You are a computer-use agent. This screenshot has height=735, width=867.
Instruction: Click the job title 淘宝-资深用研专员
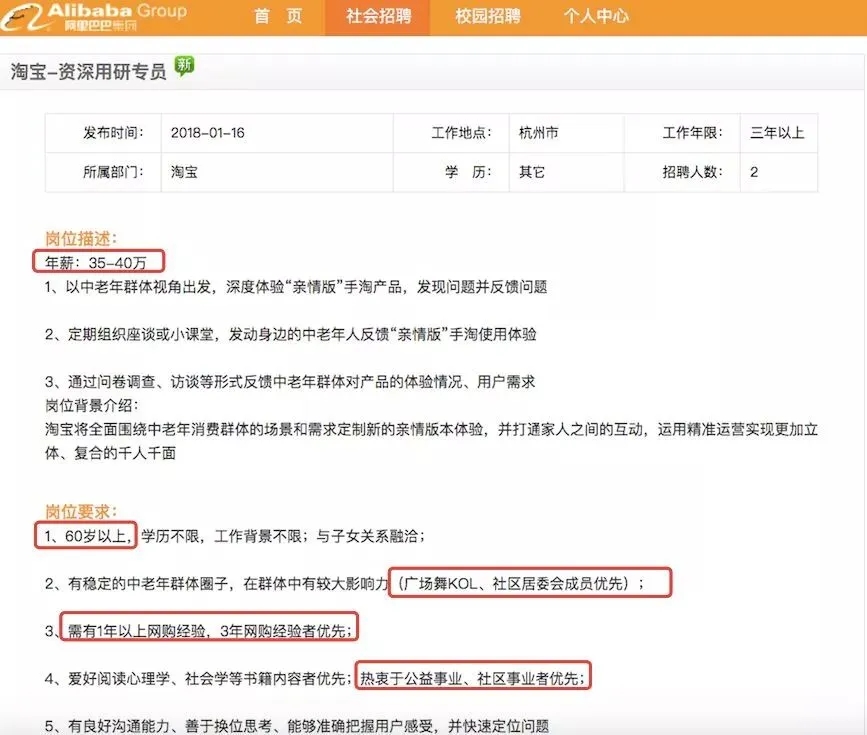[x=88, y=71]
